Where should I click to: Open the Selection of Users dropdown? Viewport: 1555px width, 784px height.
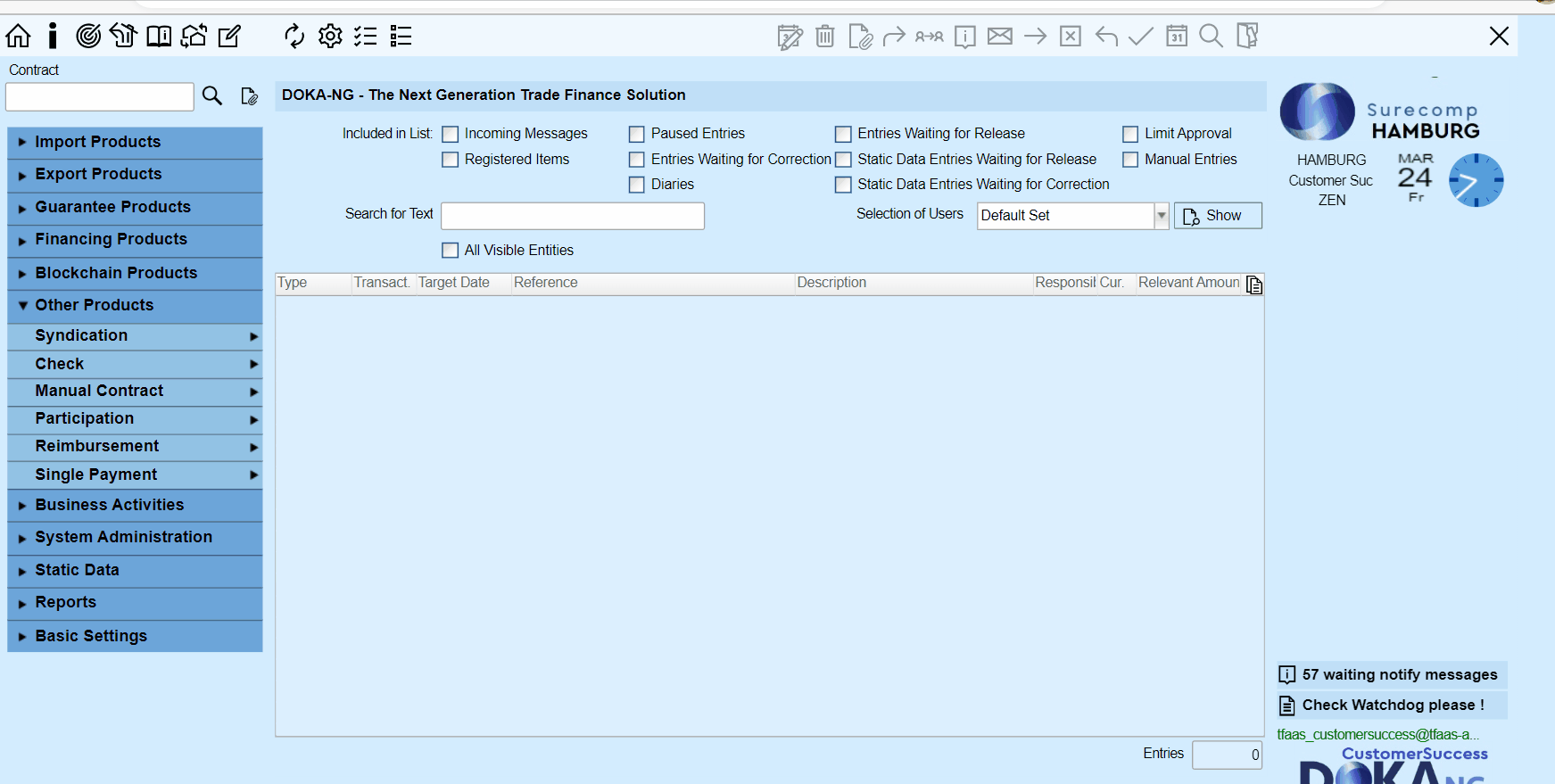(1162, 216)
